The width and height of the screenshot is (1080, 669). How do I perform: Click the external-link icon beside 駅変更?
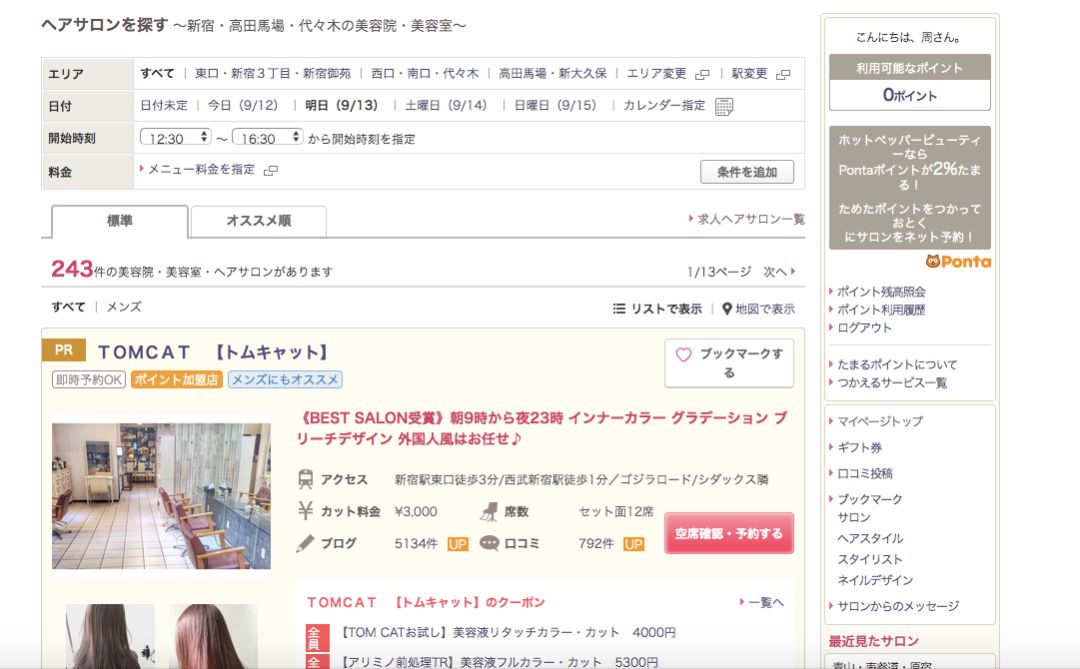(x=783, y=74)
